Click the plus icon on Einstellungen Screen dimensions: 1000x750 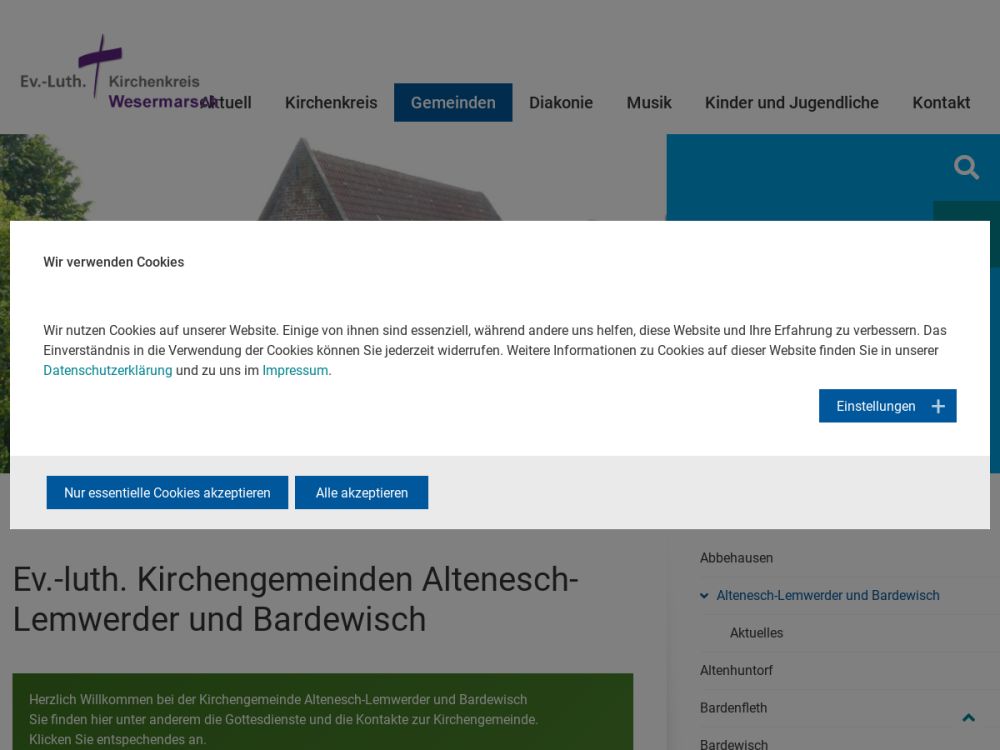938,406
